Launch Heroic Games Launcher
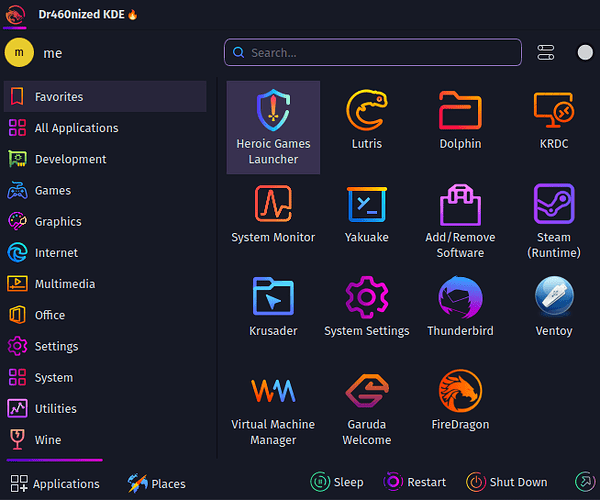The width and height of the screenshot is (600, 500). point(273,127)
